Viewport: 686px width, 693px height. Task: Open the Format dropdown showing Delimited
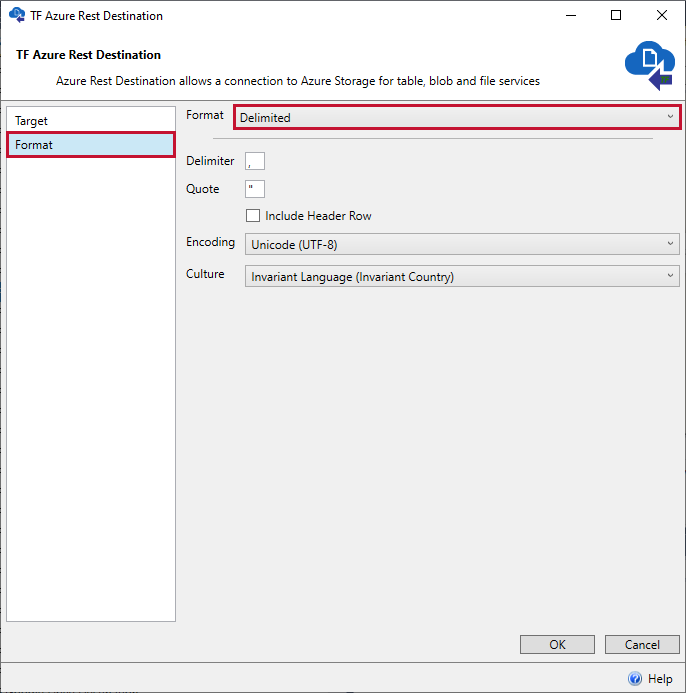(457, 118)
